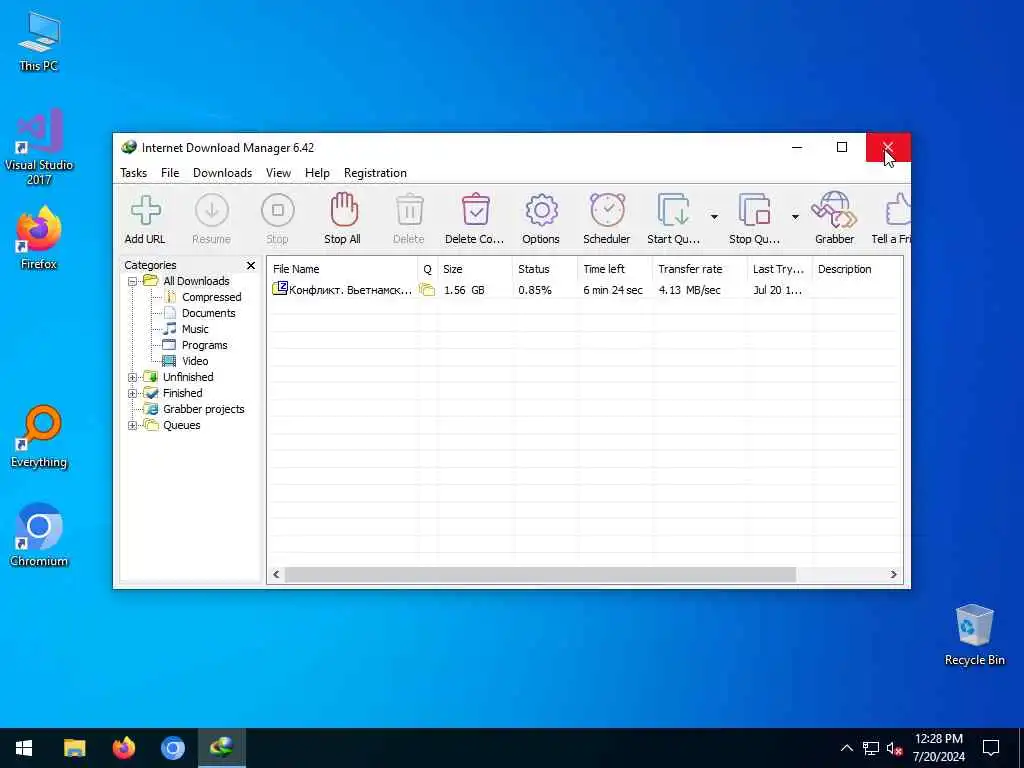Screen dimensions: 1024x768
Task: Select the Documents category
Action: (208, 313)
